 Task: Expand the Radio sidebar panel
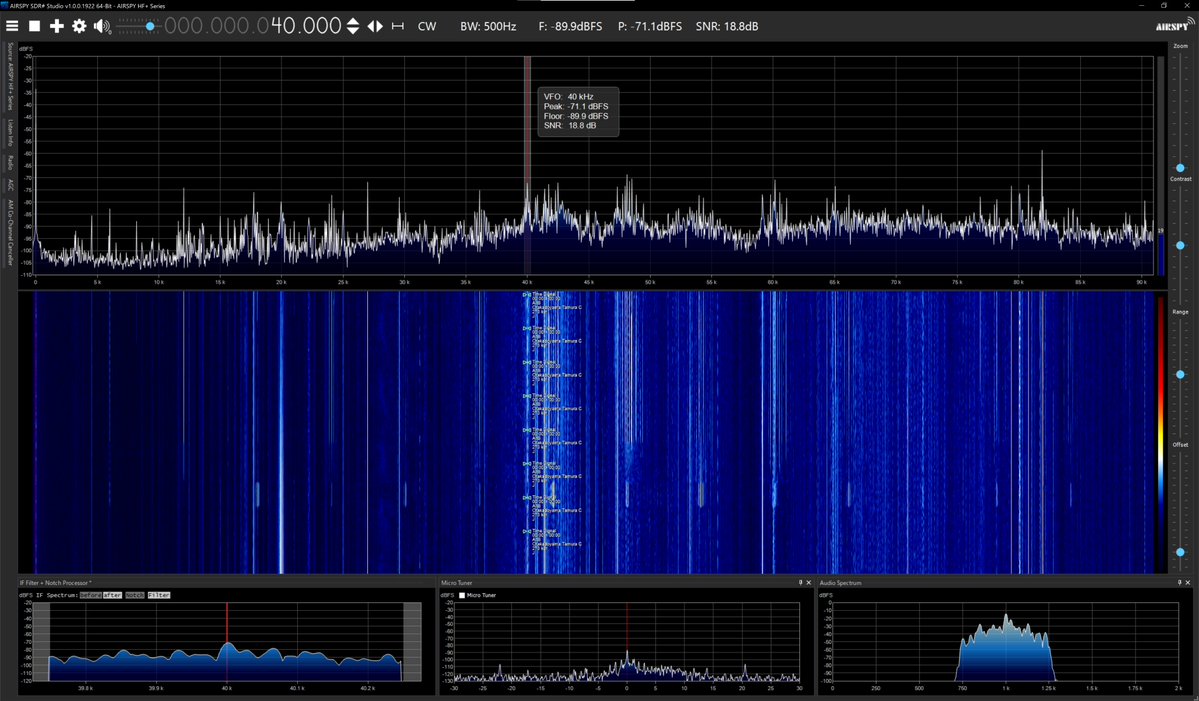[x=9, y=160]
